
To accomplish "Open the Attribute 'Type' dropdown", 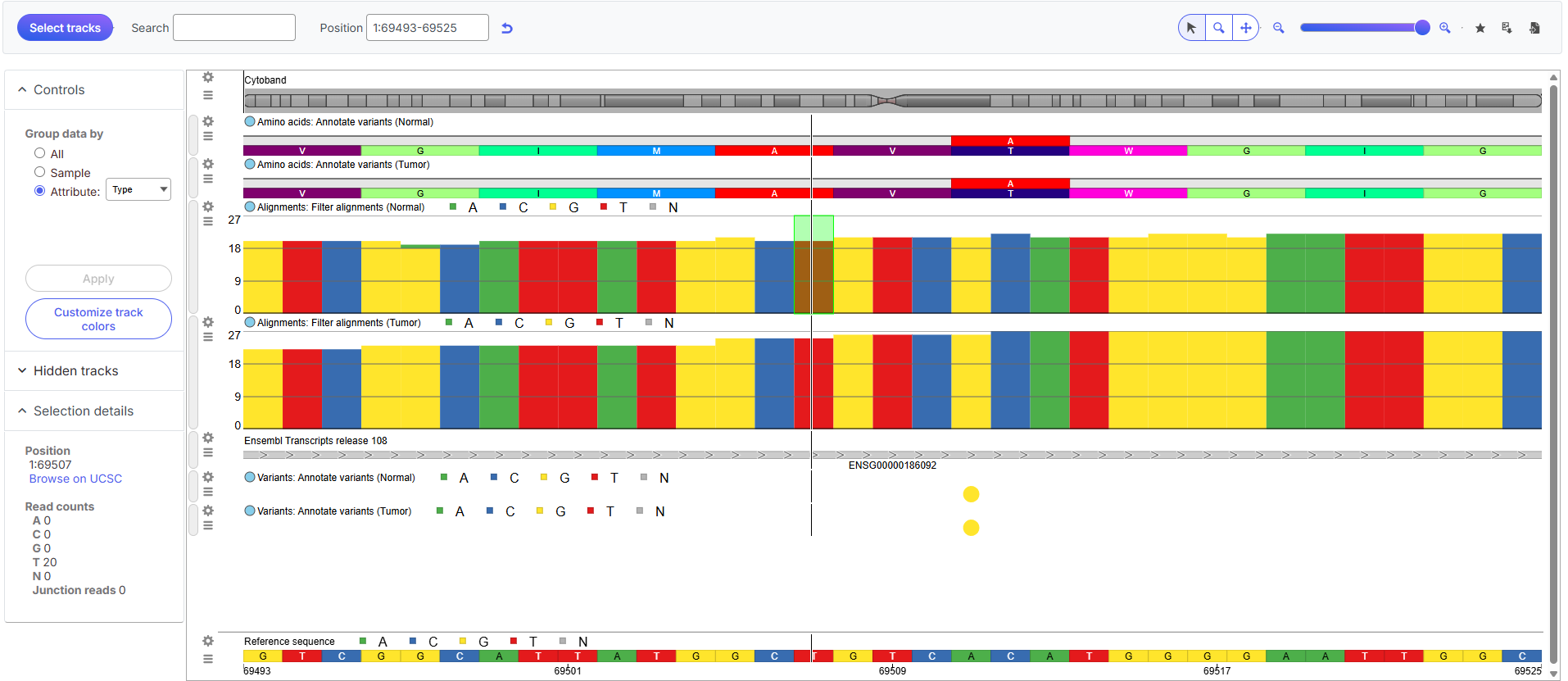I will [138, 190].
